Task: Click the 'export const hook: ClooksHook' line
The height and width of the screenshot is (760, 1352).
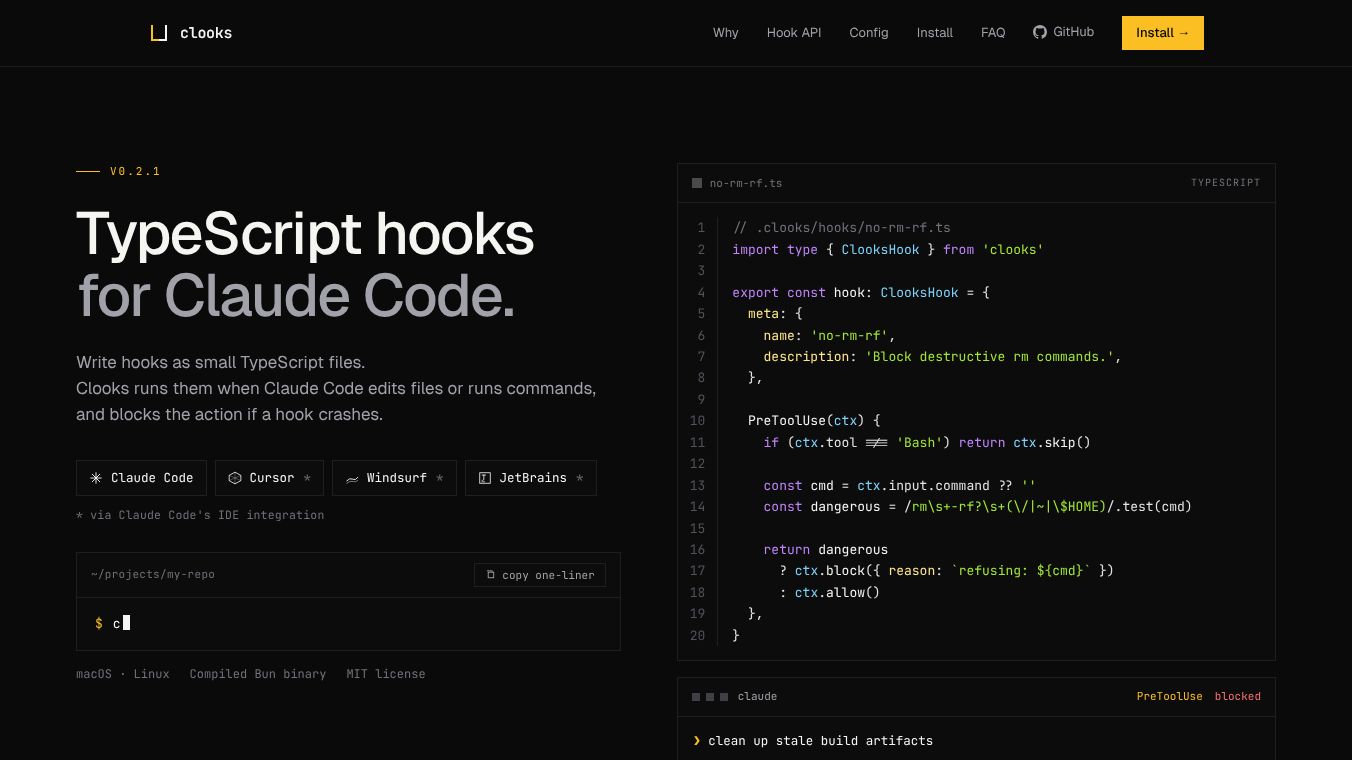Action: (x=860, y=293)
